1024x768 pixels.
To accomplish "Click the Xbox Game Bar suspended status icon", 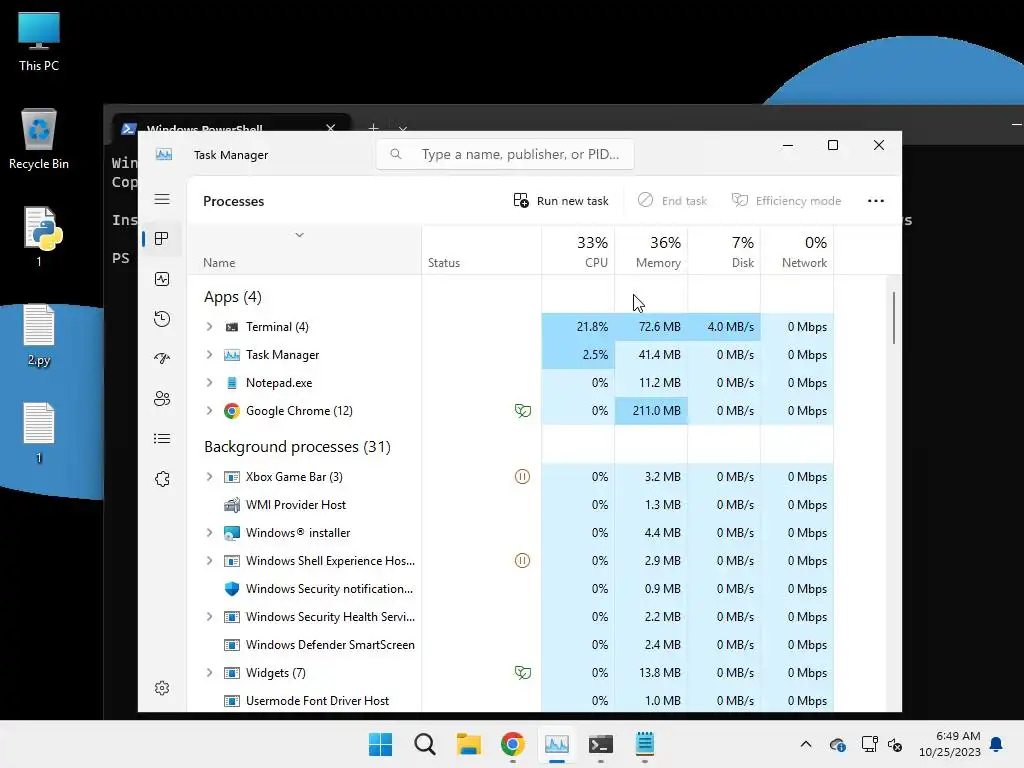I will tap(522, 477).
